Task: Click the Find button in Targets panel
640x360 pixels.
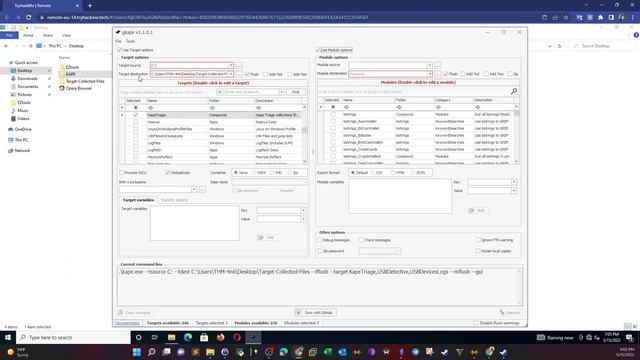Action: [x=296, y=92]
